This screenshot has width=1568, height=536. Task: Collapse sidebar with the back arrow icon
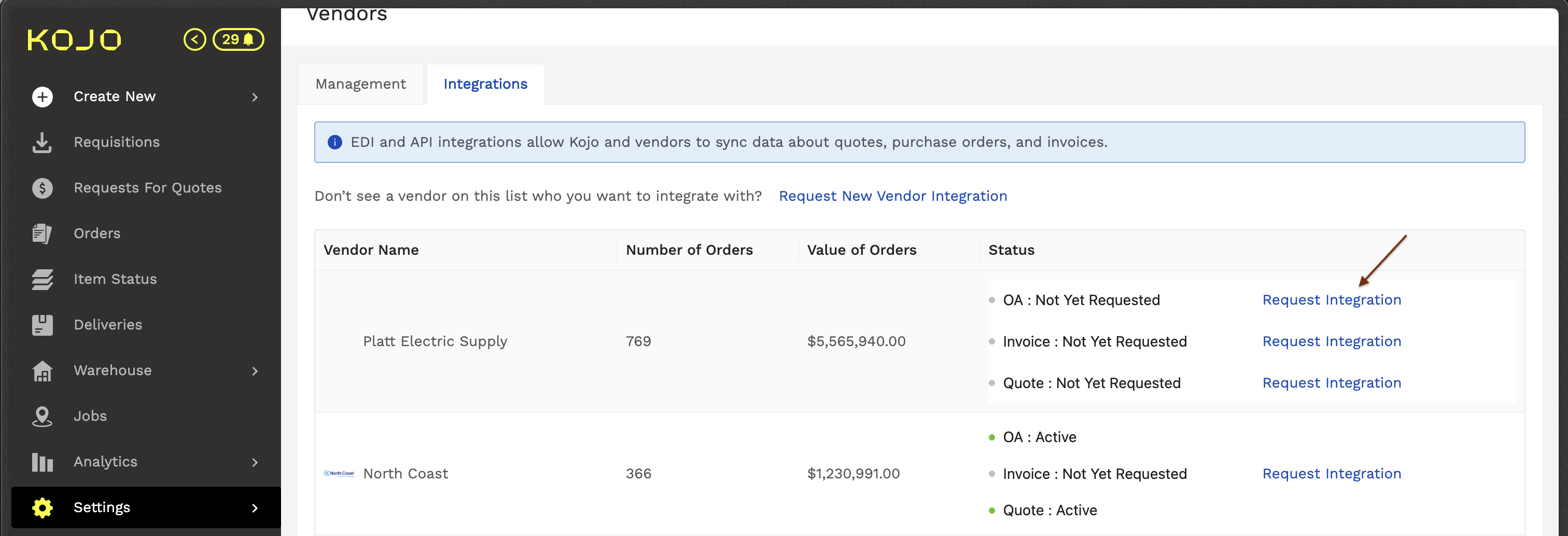(x=195, y=39)
